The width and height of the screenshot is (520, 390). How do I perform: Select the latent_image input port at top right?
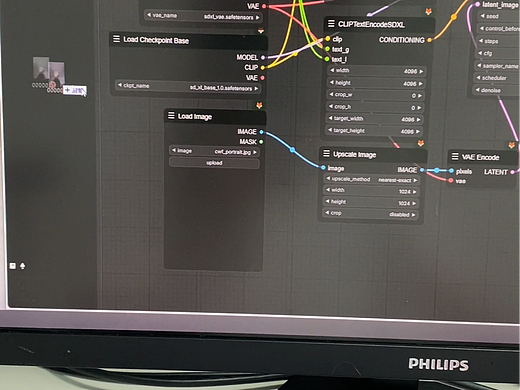point(477,4)
